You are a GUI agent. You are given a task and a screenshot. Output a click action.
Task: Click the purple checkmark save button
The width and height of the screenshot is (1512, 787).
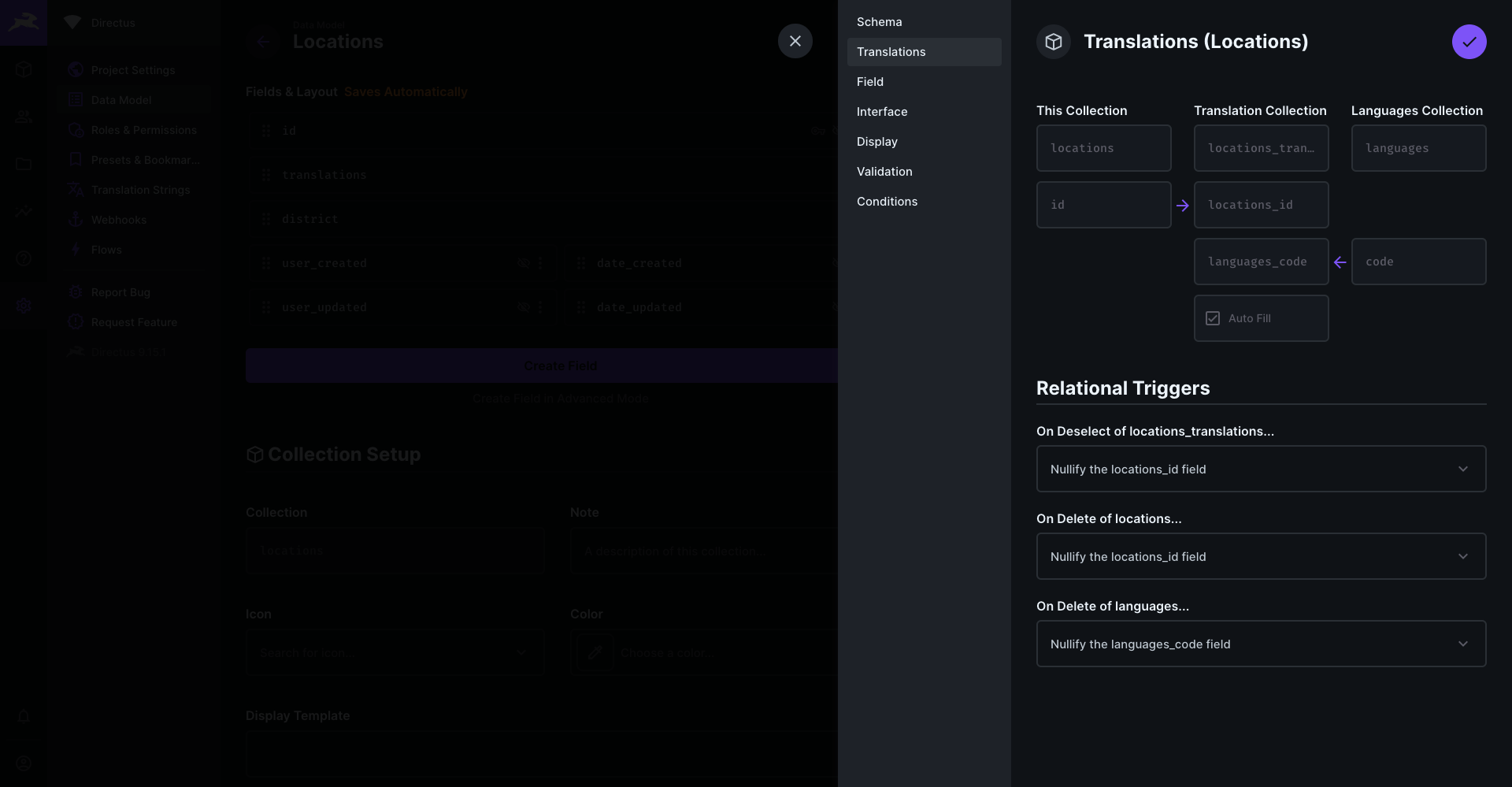coord(1469,42)
